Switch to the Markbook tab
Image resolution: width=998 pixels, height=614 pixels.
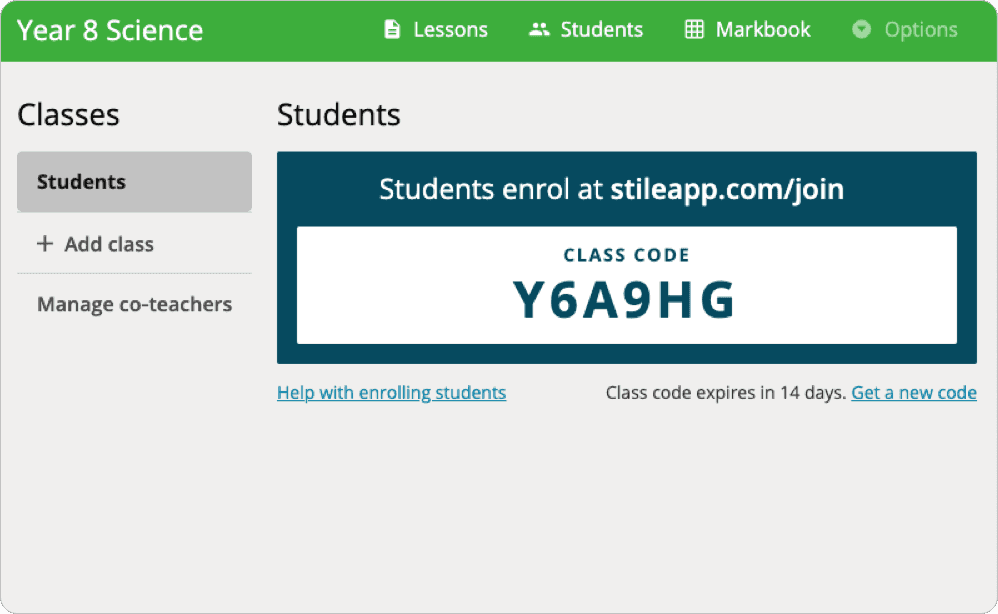[x=748, y=29]
